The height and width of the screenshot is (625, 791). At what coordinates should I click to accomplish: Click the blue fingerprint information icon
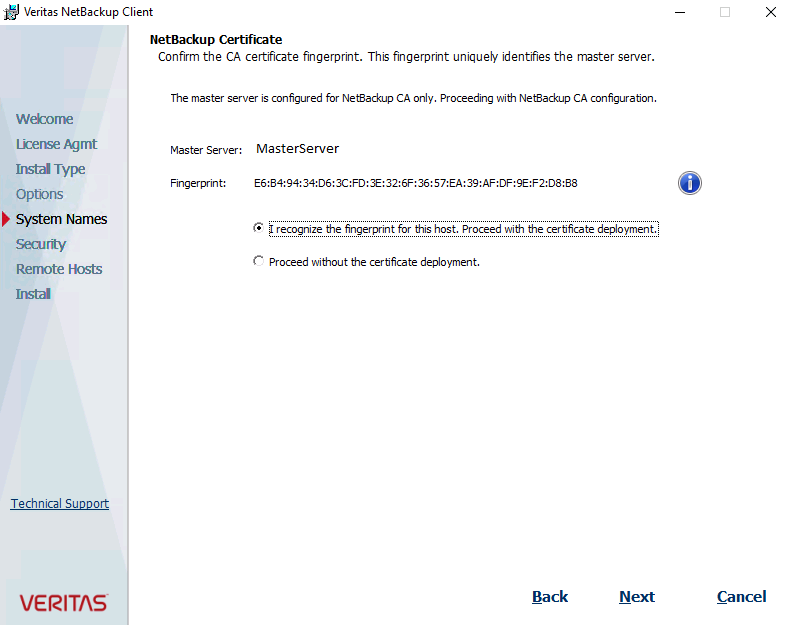(x=689, y=183)
